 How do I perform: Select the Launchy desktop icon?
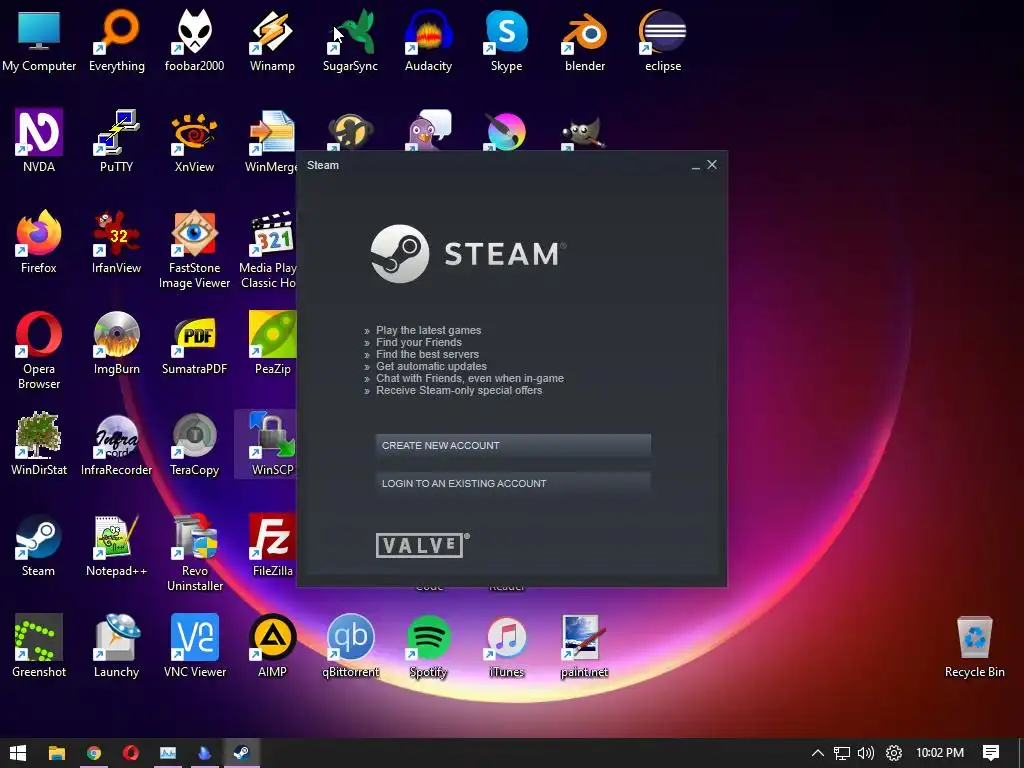(x=116, y=647)
